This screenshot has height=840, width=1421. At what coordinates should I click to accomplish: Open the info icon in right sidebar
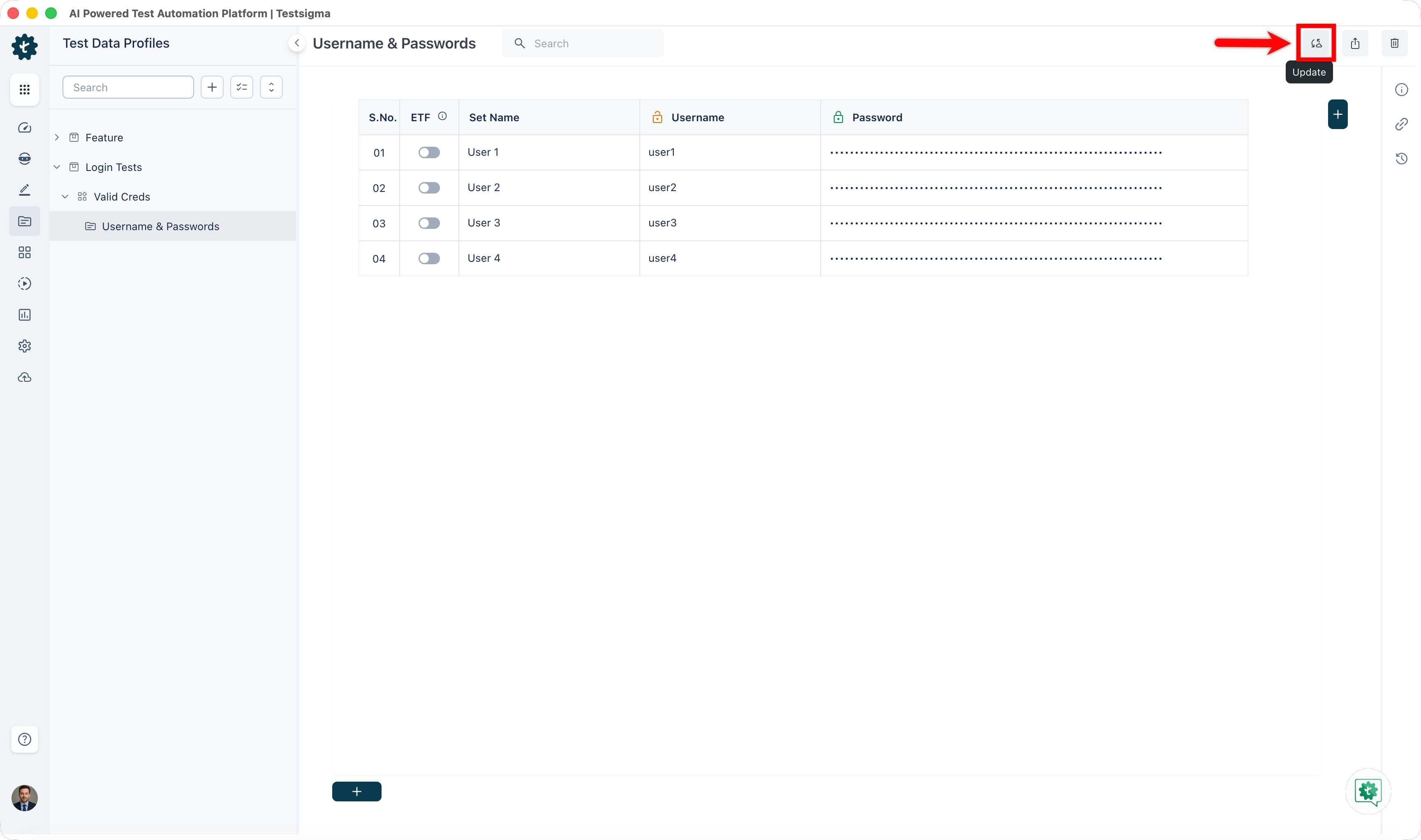point(1401,90)
